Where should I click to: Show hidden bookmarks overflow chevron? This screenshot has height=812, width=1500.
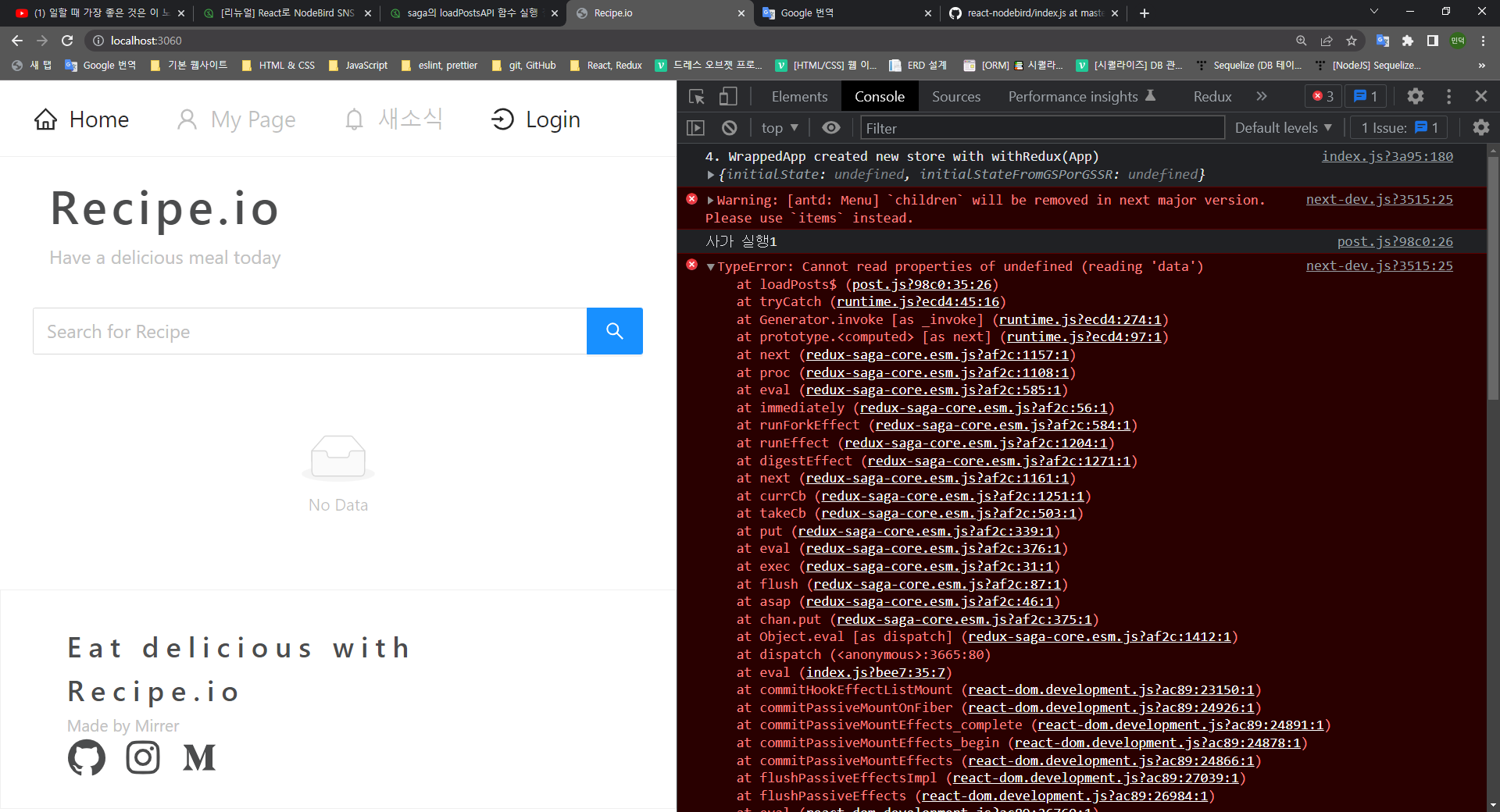pyautogui.click(x=1481, y=66)
